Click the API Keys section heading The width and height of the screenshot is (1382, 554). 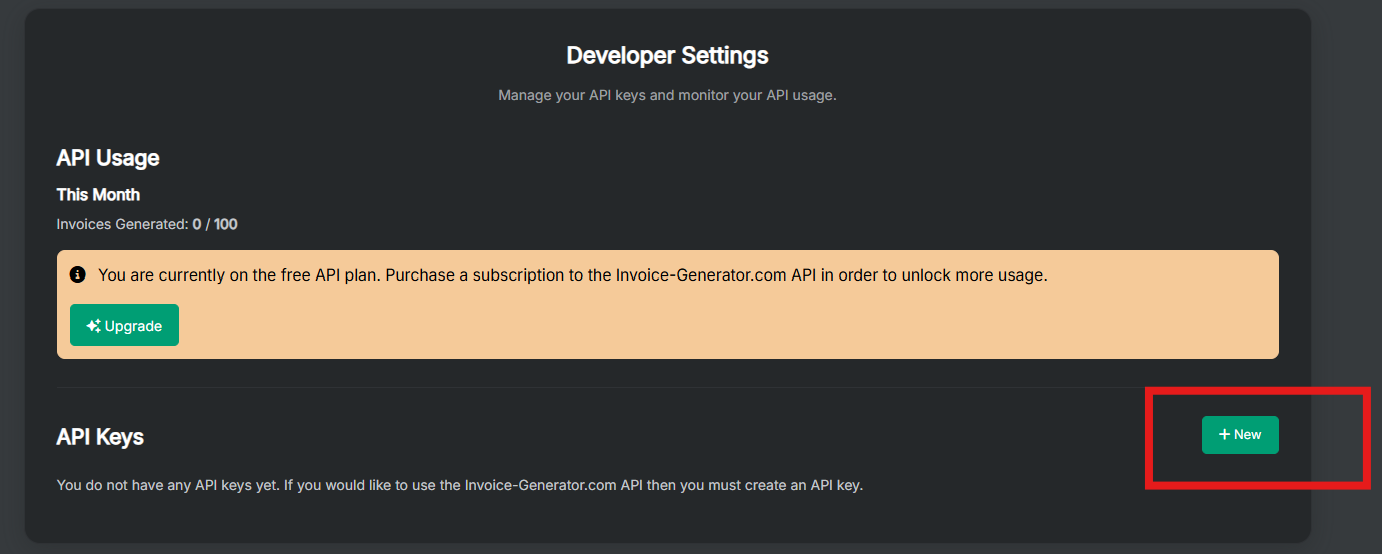(x=100, y=437)
